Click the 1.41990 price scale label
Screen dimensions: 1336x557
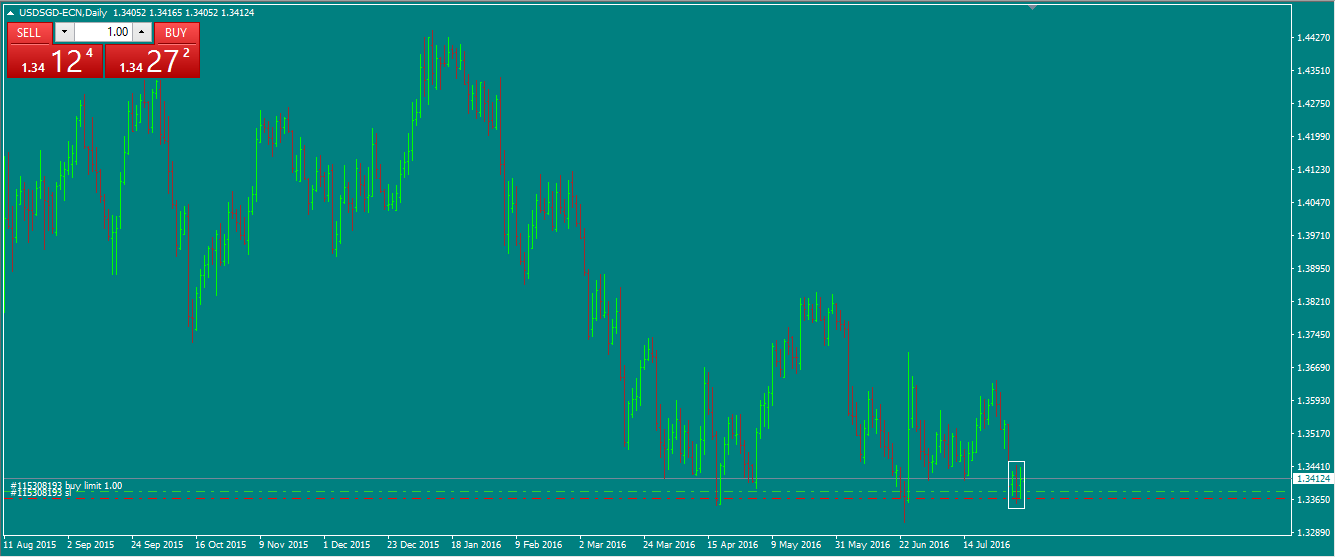click(1313, 137)
